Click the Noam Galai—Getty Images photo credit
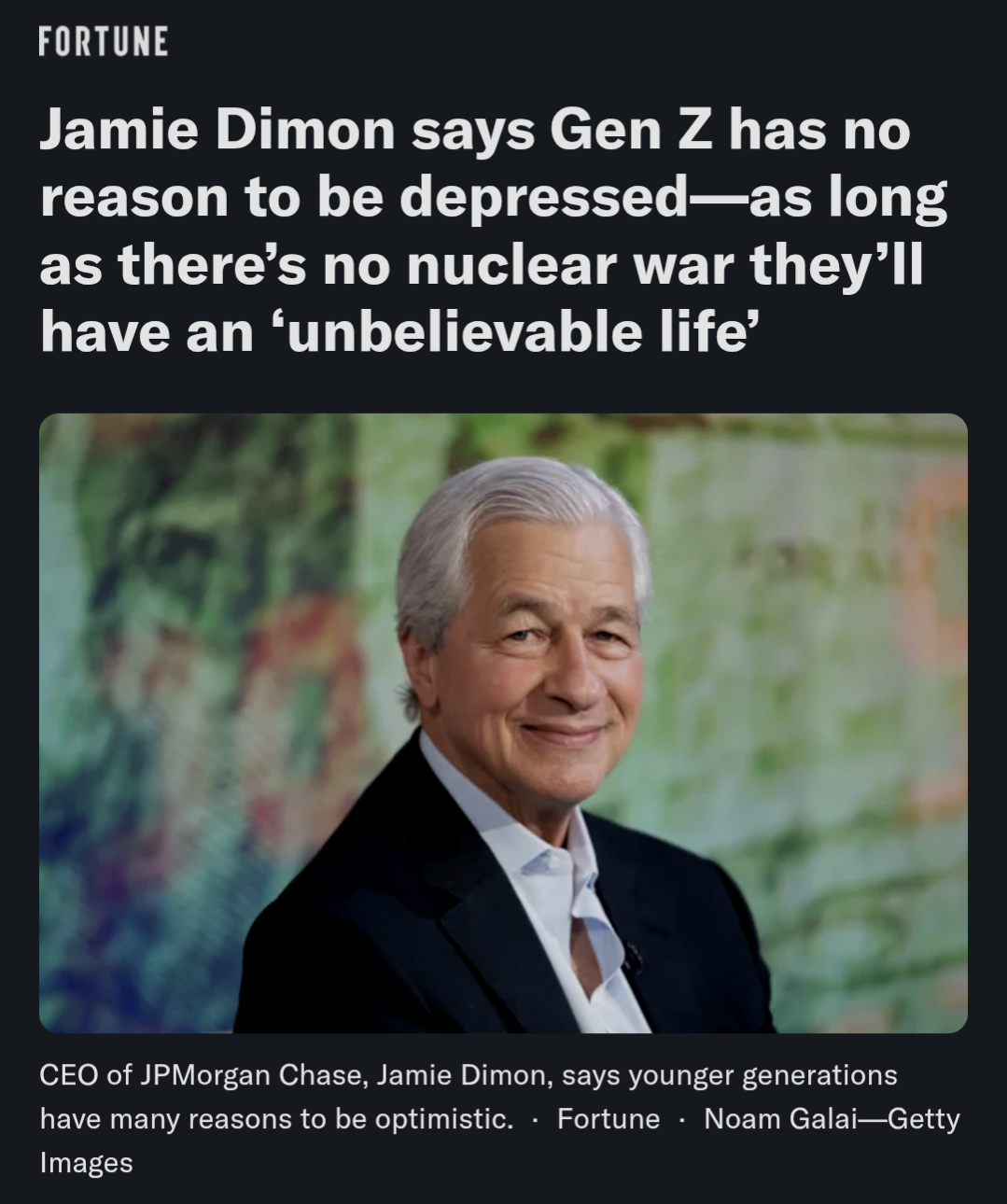1007x1204 pixels. (500, 1140)
